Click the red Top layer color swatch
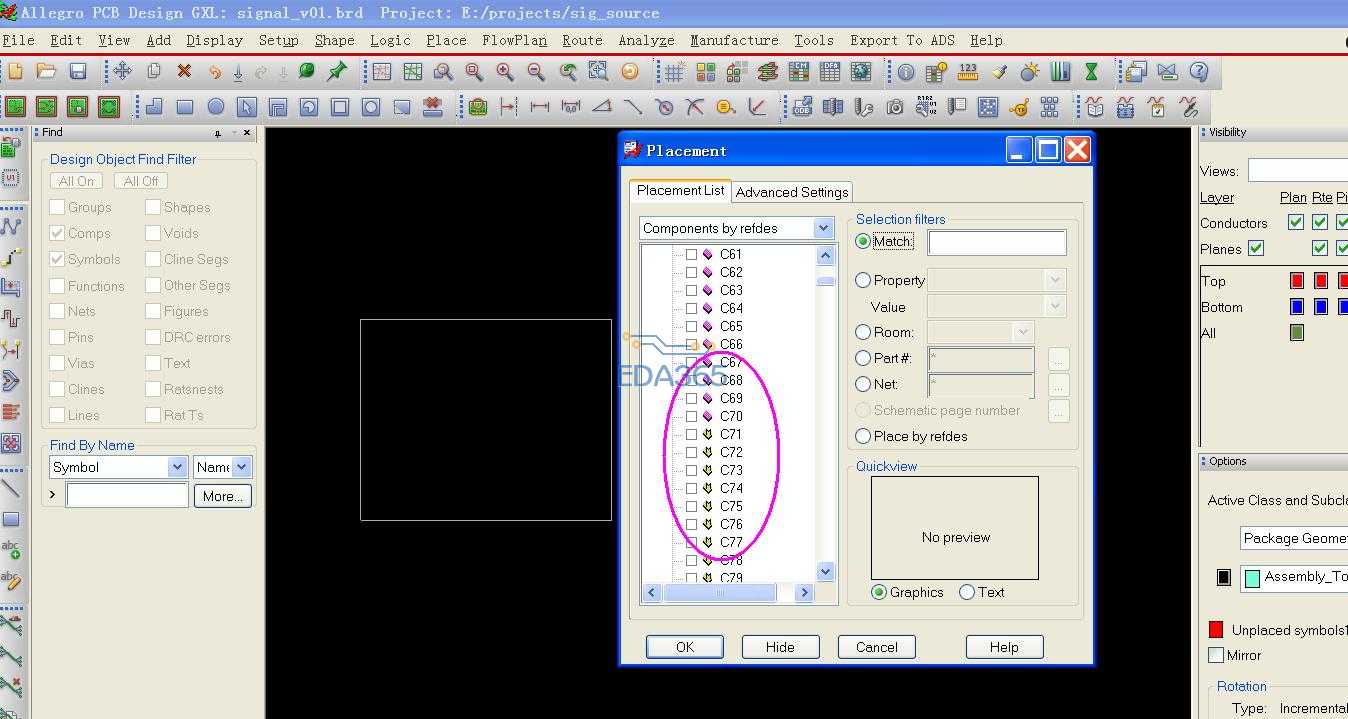 1297,281
